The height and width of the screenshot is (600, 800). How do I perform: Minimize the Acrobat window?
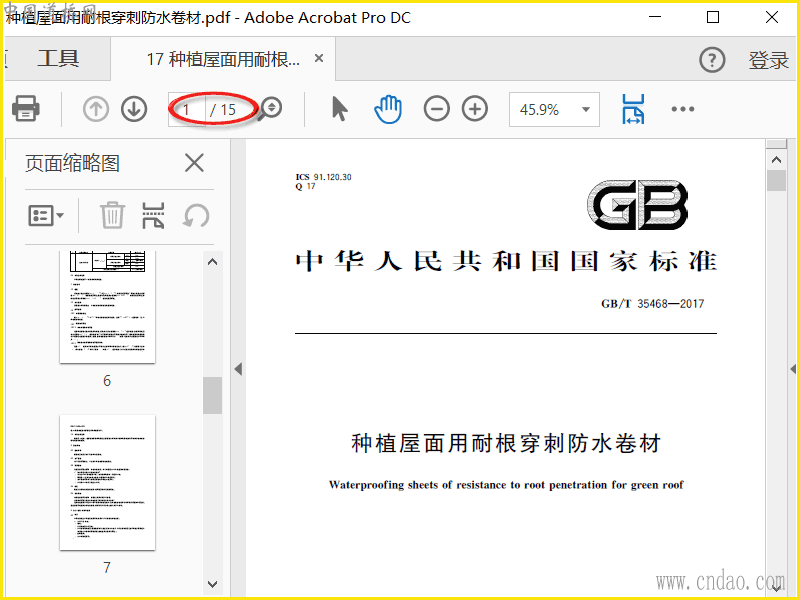[x=655, y=17]
